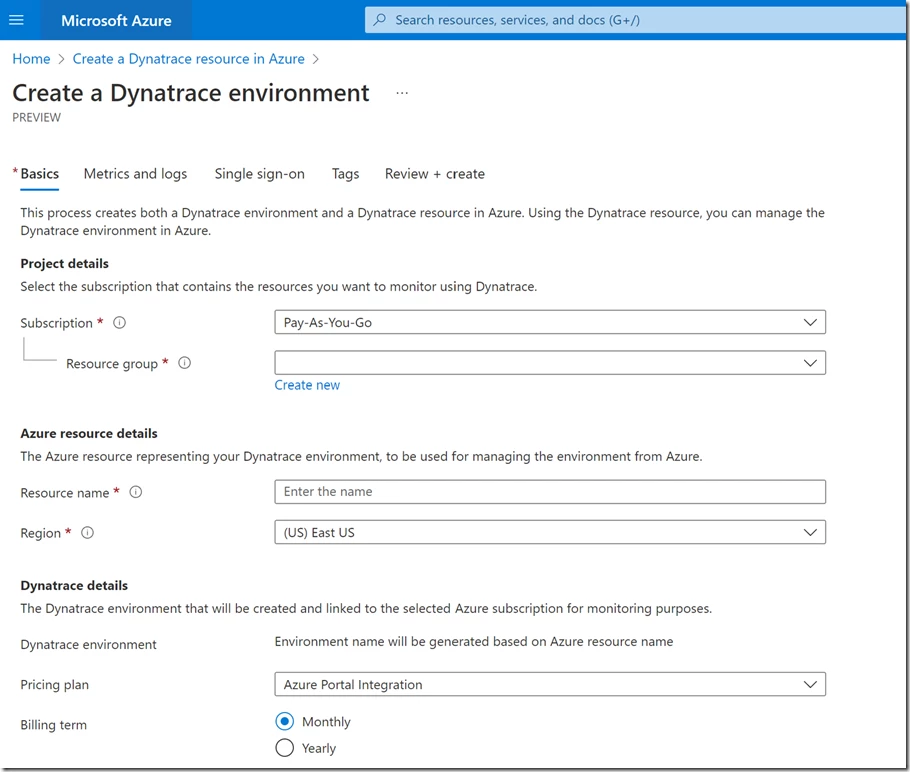Go to the Tags tab

[345, 174]
